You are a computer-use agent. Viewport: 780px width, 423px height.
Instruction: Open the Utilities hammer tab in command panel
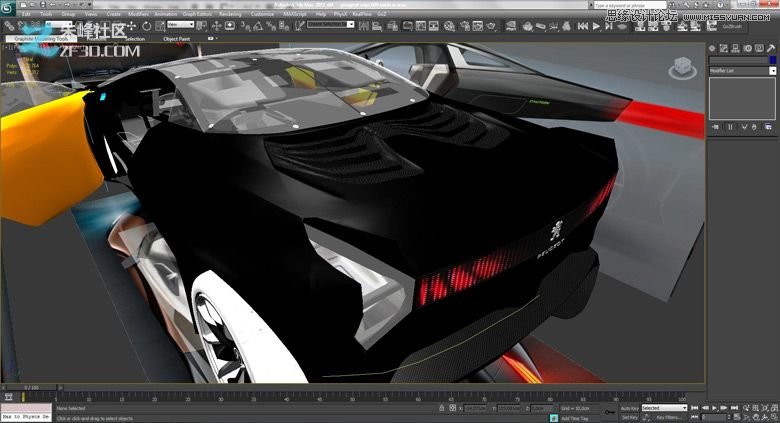(x=771, y=48)
